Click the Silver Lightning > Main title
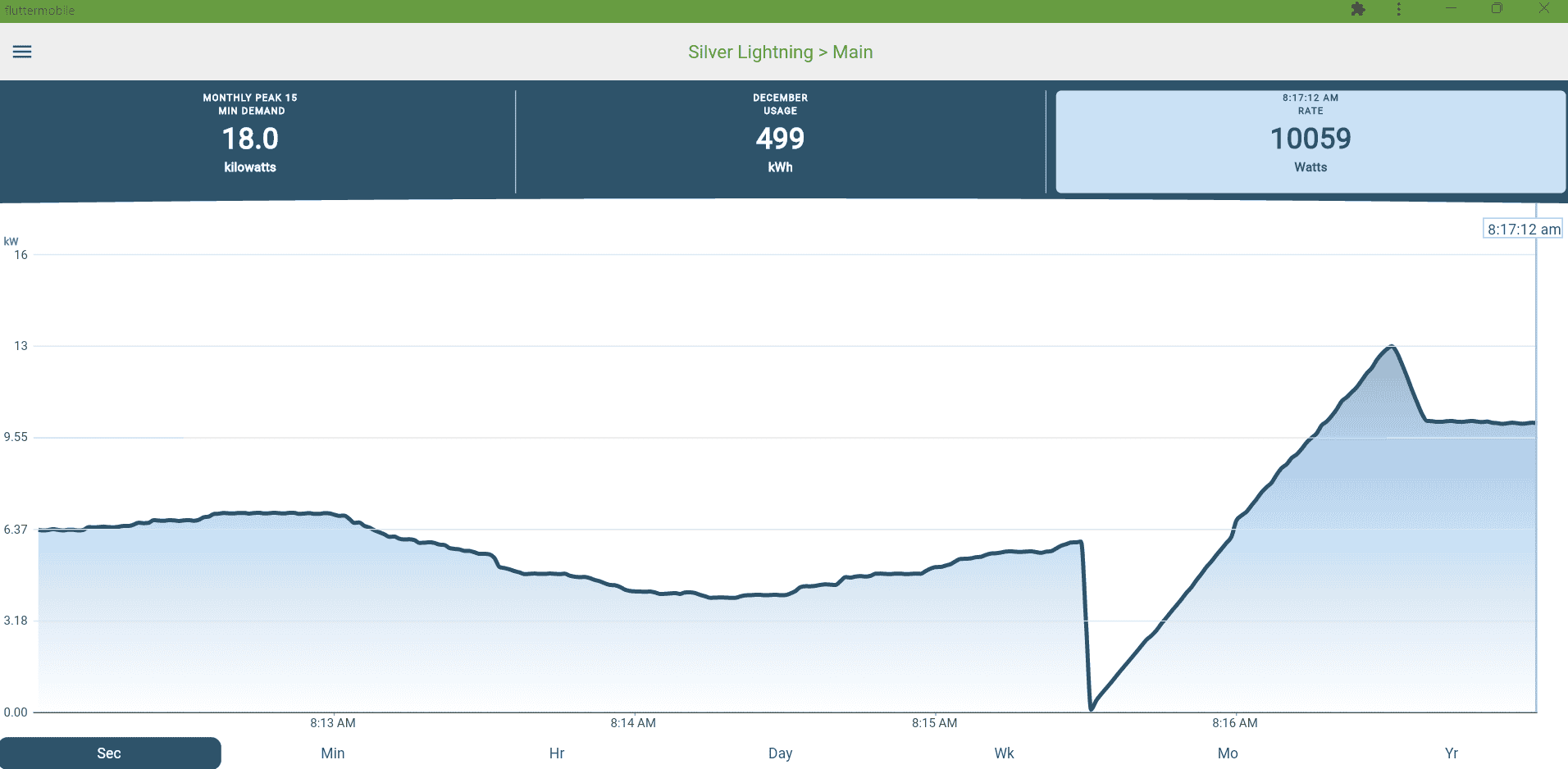The height and width of the screenshot is (769, 1568). 780,52
